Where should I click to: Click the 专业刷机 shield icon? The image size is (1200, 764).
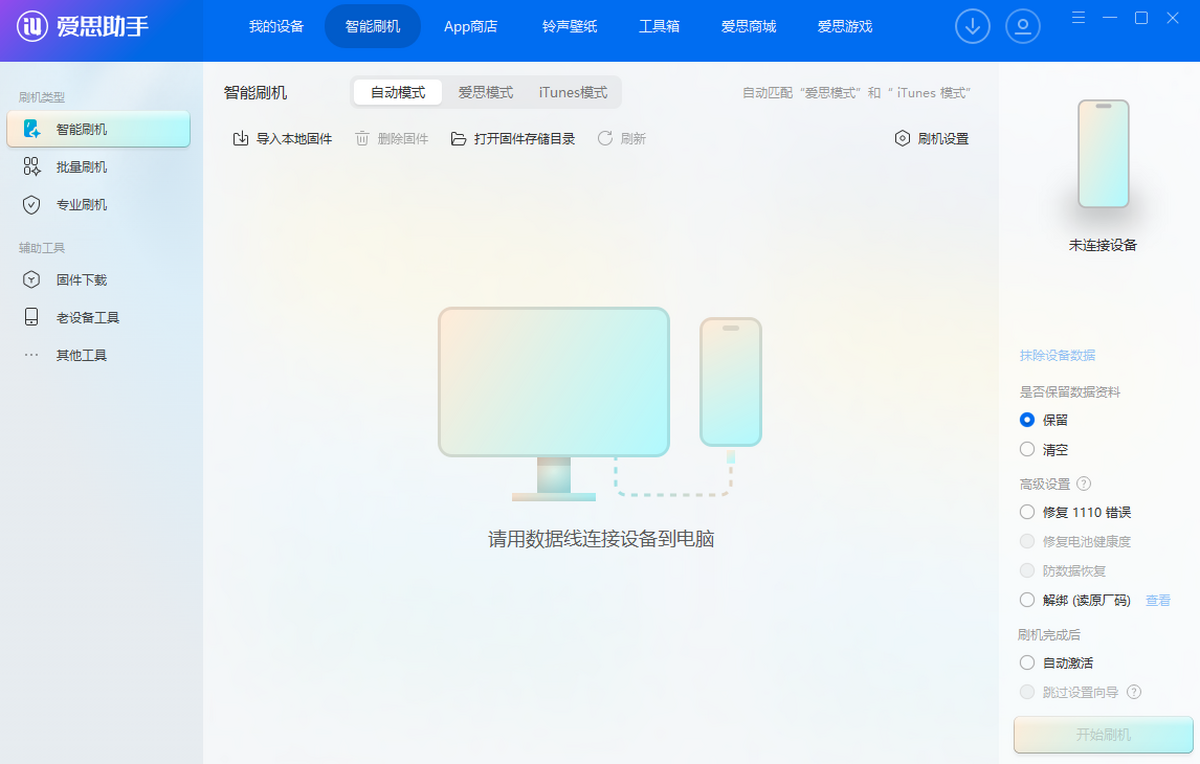click(x=32, y=205)
